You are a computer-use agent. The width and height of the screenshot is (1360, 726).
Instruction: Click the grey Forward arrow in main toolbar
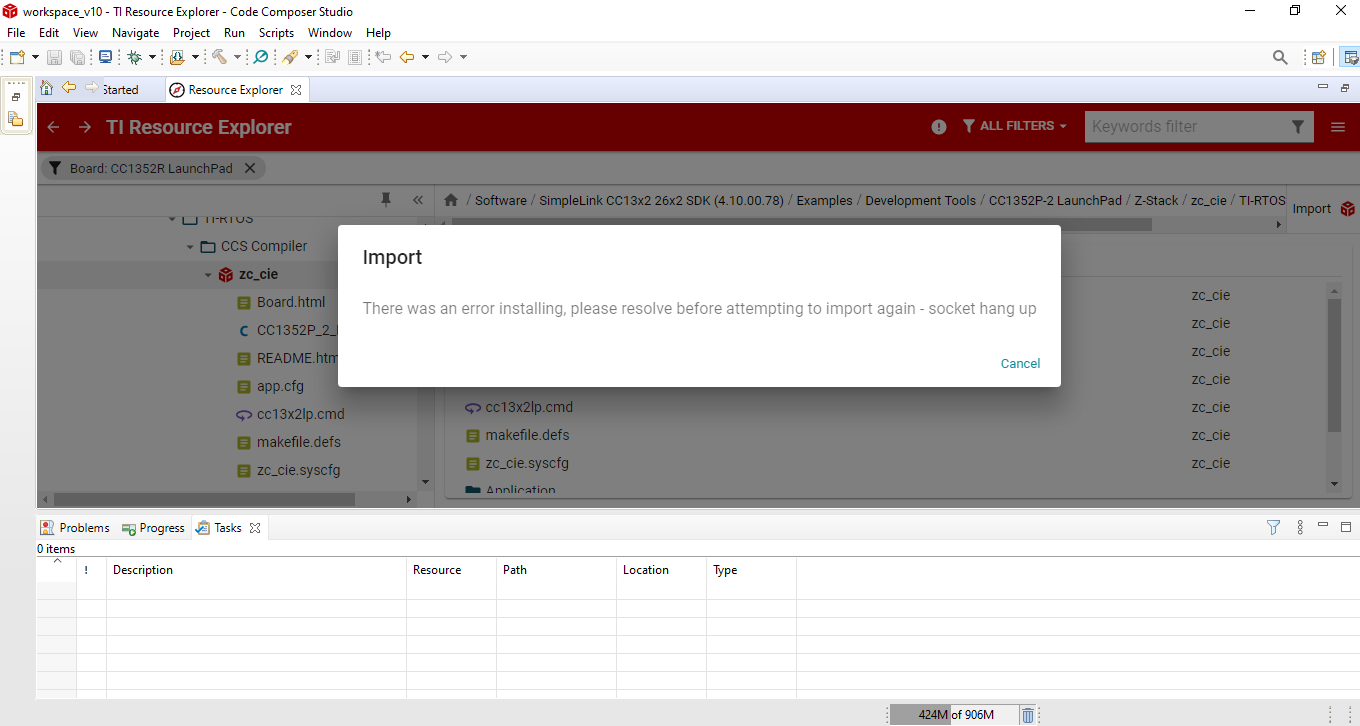(445, 57)
